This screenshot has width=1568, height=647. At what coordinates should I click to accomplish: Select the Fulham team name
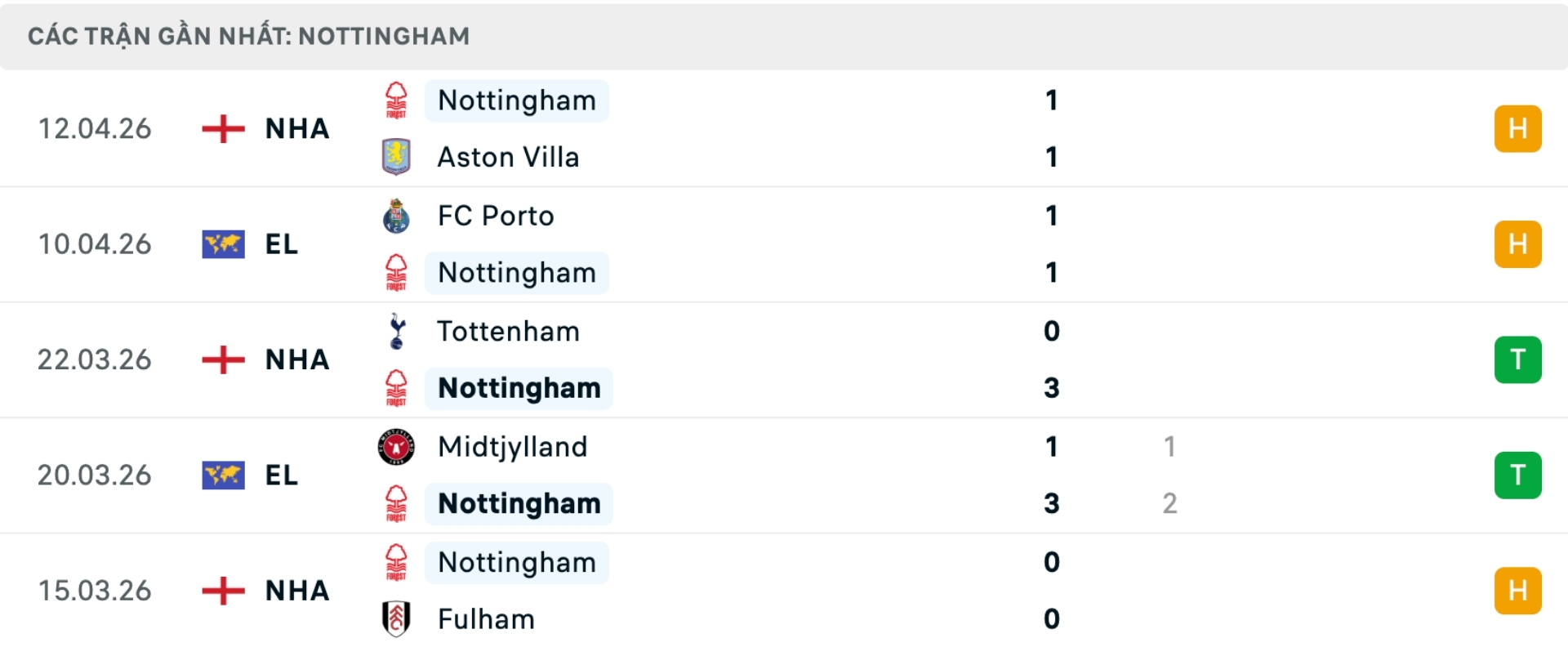coord(486,619)
